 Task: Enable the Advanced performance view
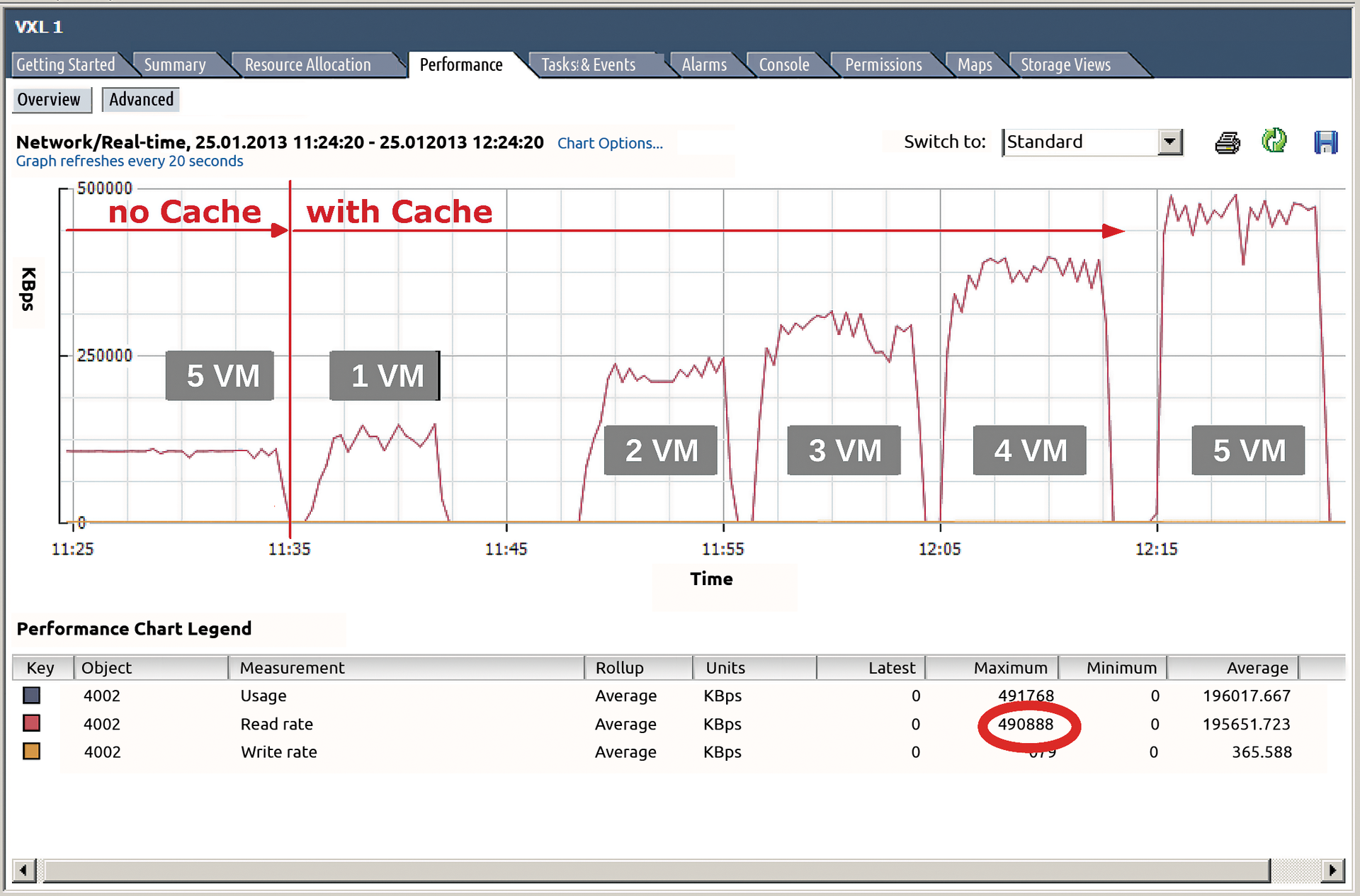(140, 99)
